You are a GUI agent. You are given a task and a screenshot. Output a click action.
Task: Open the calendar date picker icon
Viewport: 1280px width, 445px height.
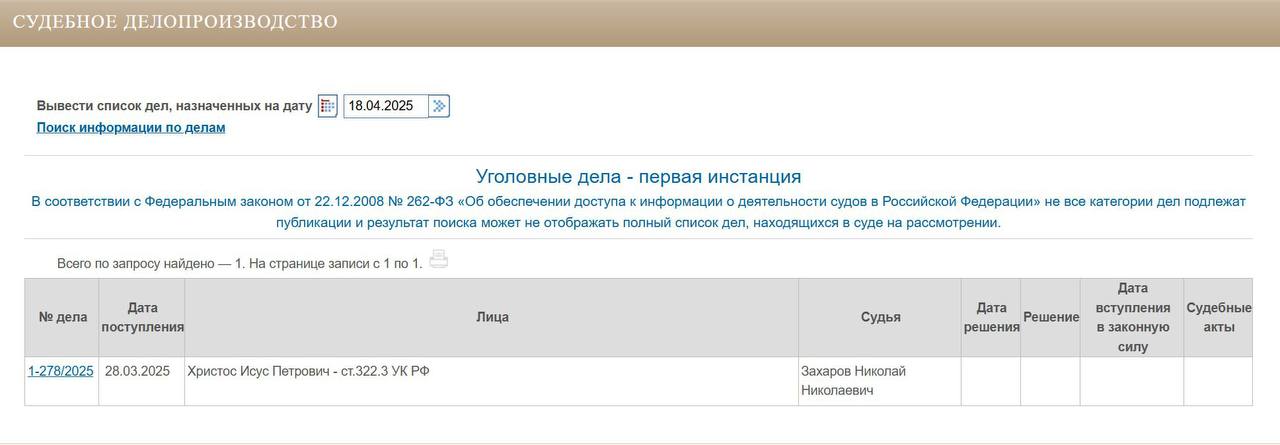[x=328, y=106]
